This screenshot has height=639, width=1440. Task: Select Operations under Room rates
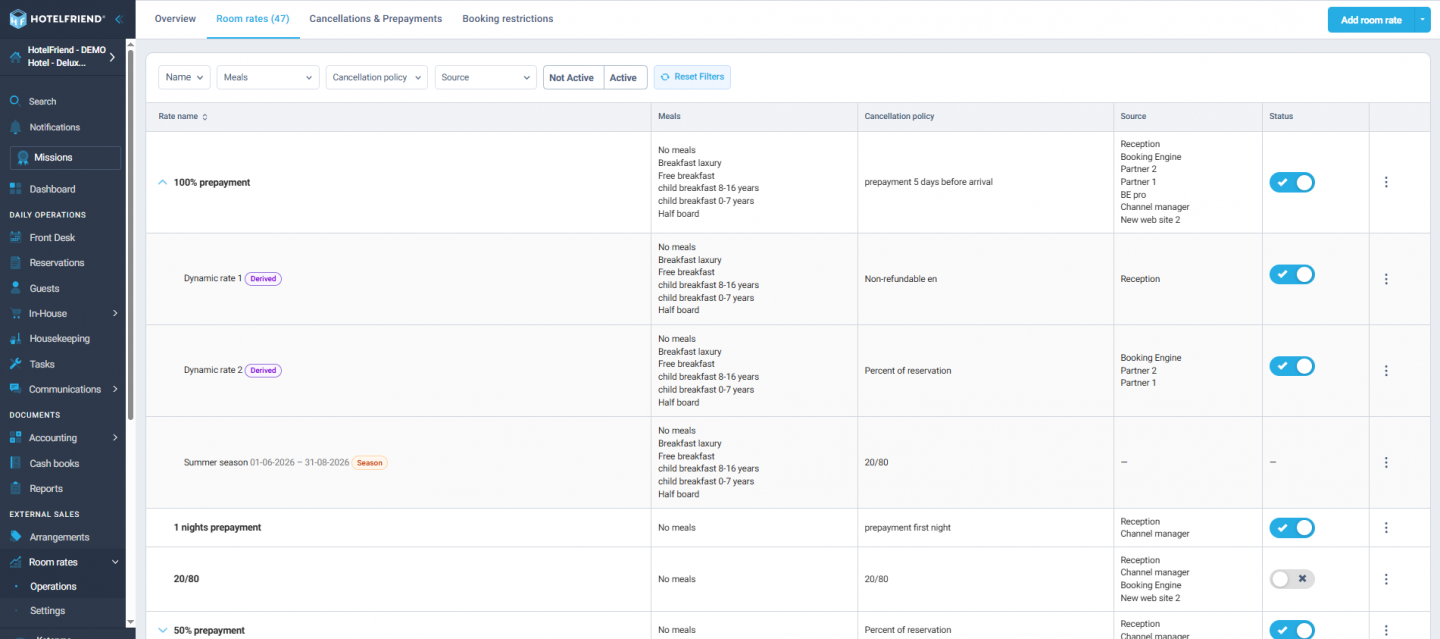[53, 587]
